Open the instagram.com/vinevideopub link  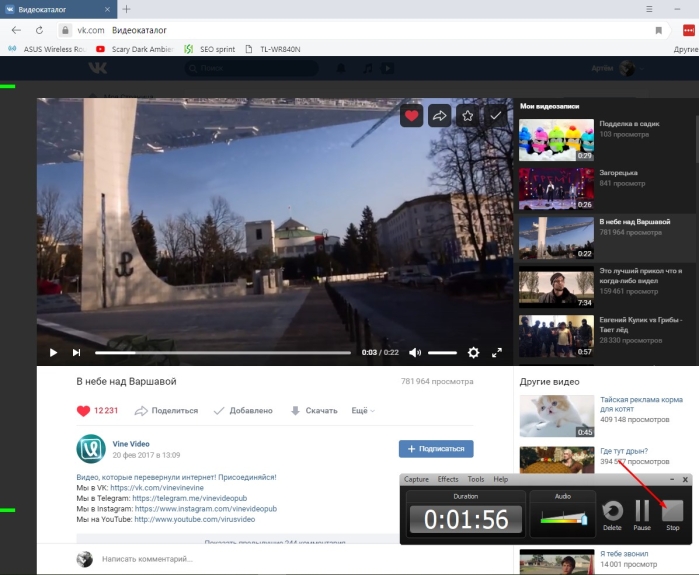(x=206, y=509)
